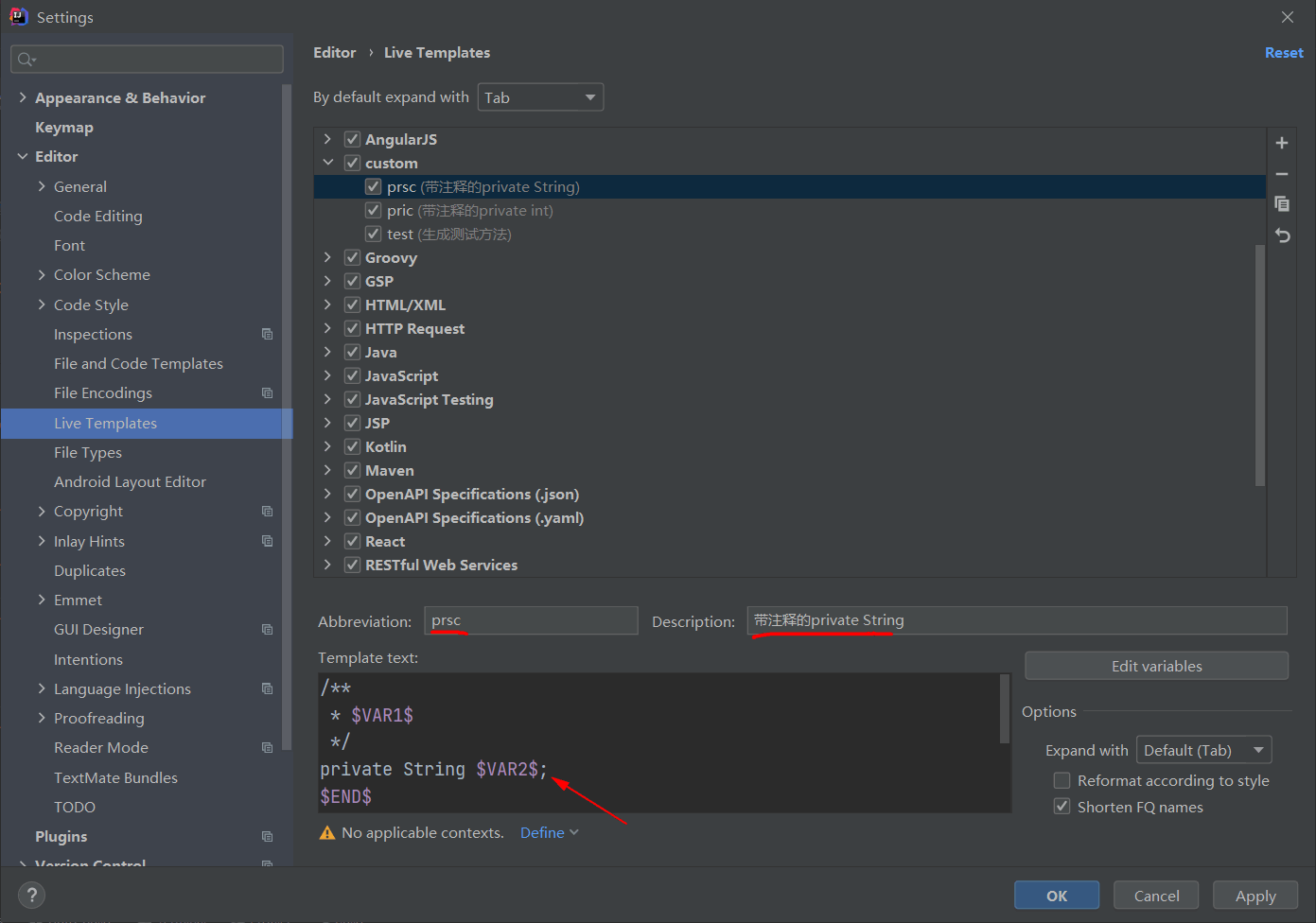The height and width of the screenshot is (923, 1316).
Task: Click the Remove template minus icon
Action: click(1282, 174)
